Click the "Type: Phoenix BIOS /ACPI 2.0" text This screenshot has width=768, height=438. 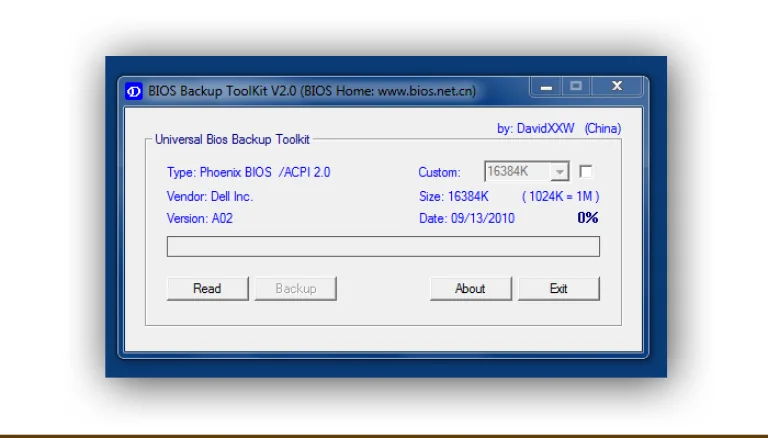tap(248, 172)
